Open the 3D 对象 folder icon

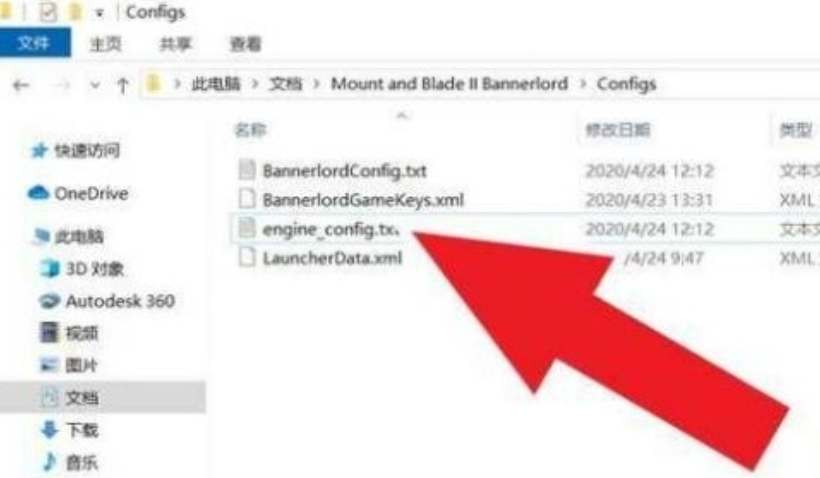coord(51,268)
